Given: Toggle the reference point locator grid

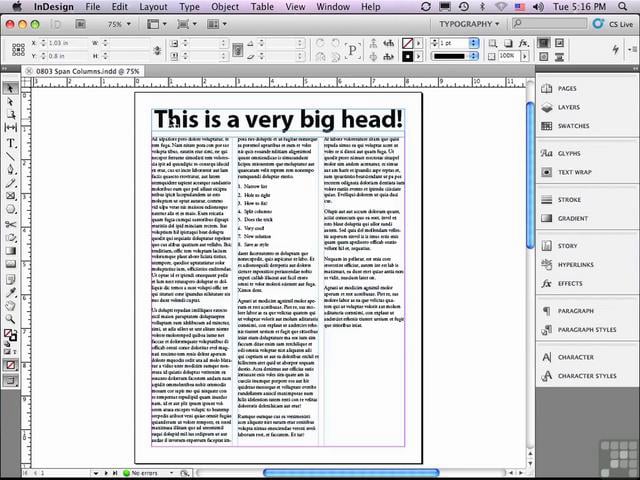Looking at the screenshot, I should (18, 49).
